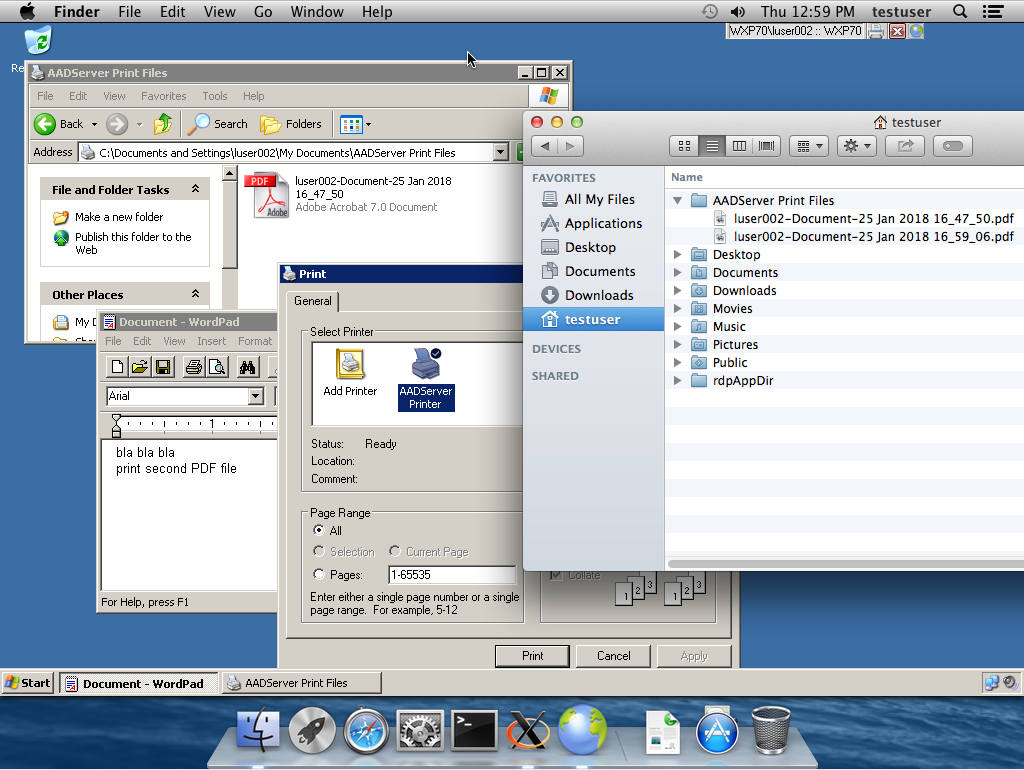Click the Pages range input field
The width and height of the screenshot is (1024, 770).
(452, 575)
